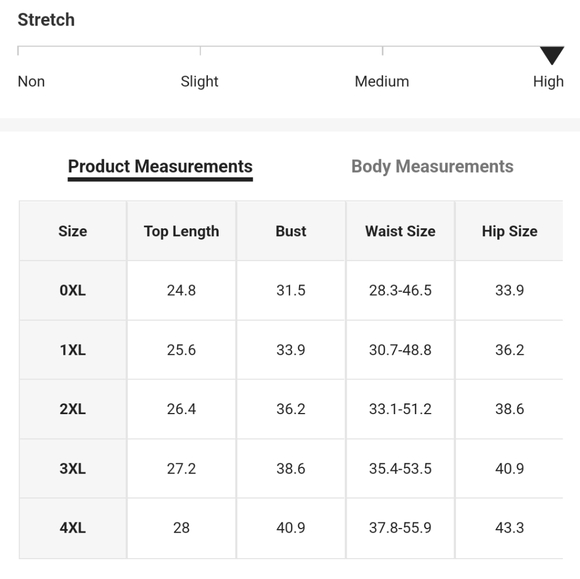Select the 3XL size row label
This screenshot has height=579, width=580.
(73, 468)
